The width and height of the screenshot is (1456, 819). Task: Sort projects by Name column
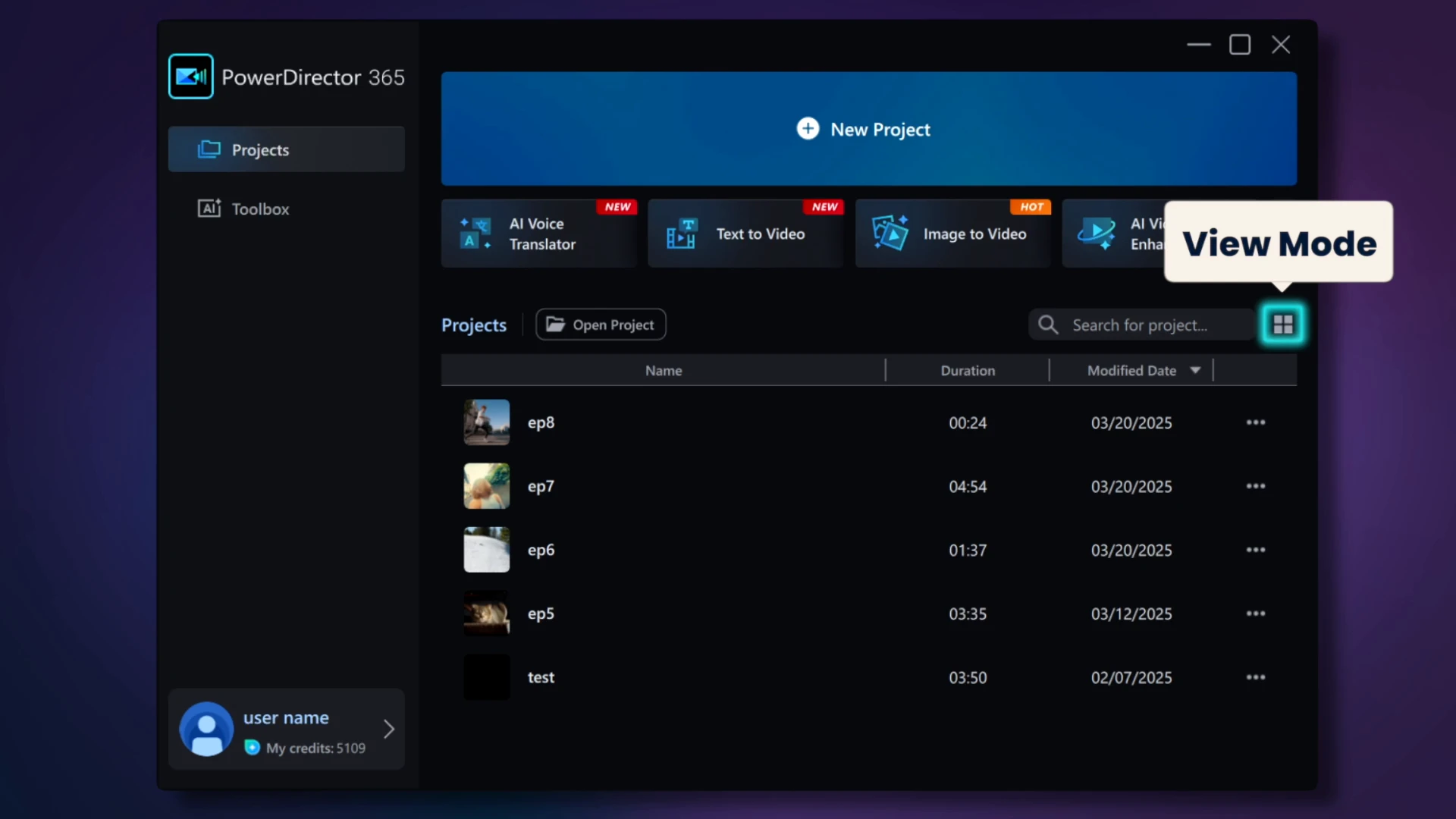664,371
